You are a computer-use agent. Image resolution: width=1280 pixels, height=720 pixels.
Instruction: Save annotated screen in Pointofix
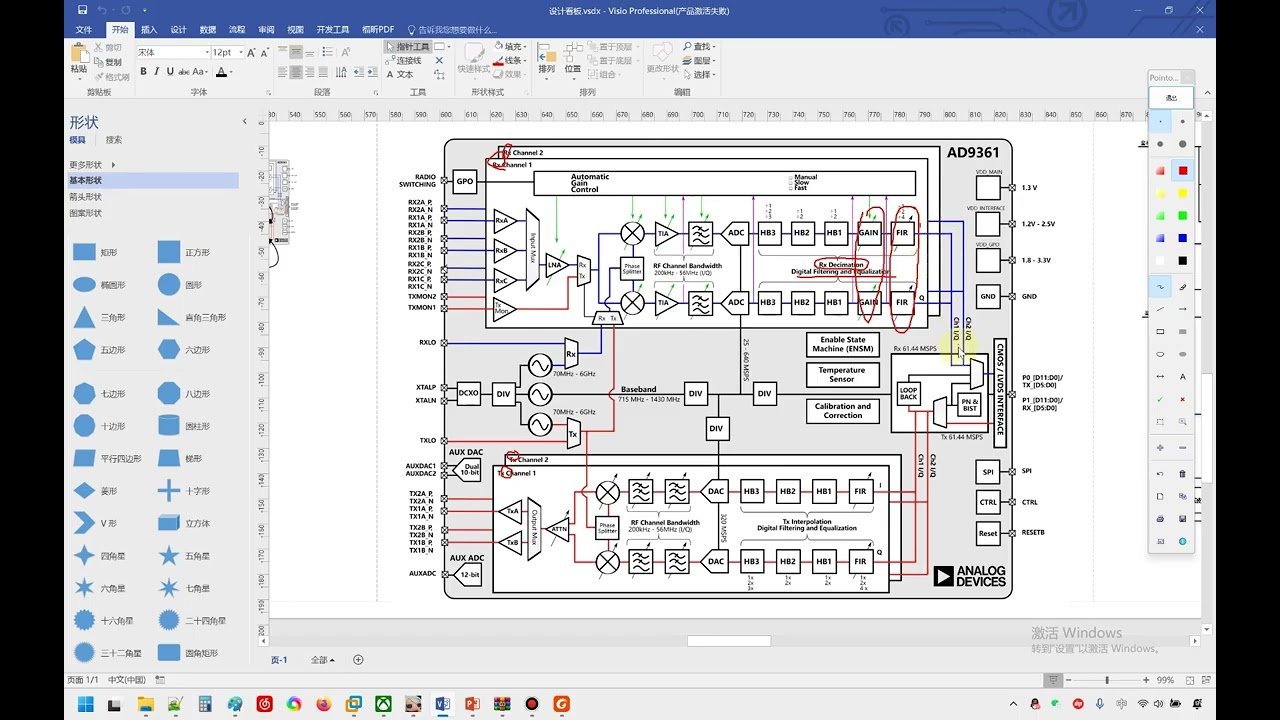click(1183, 518)
